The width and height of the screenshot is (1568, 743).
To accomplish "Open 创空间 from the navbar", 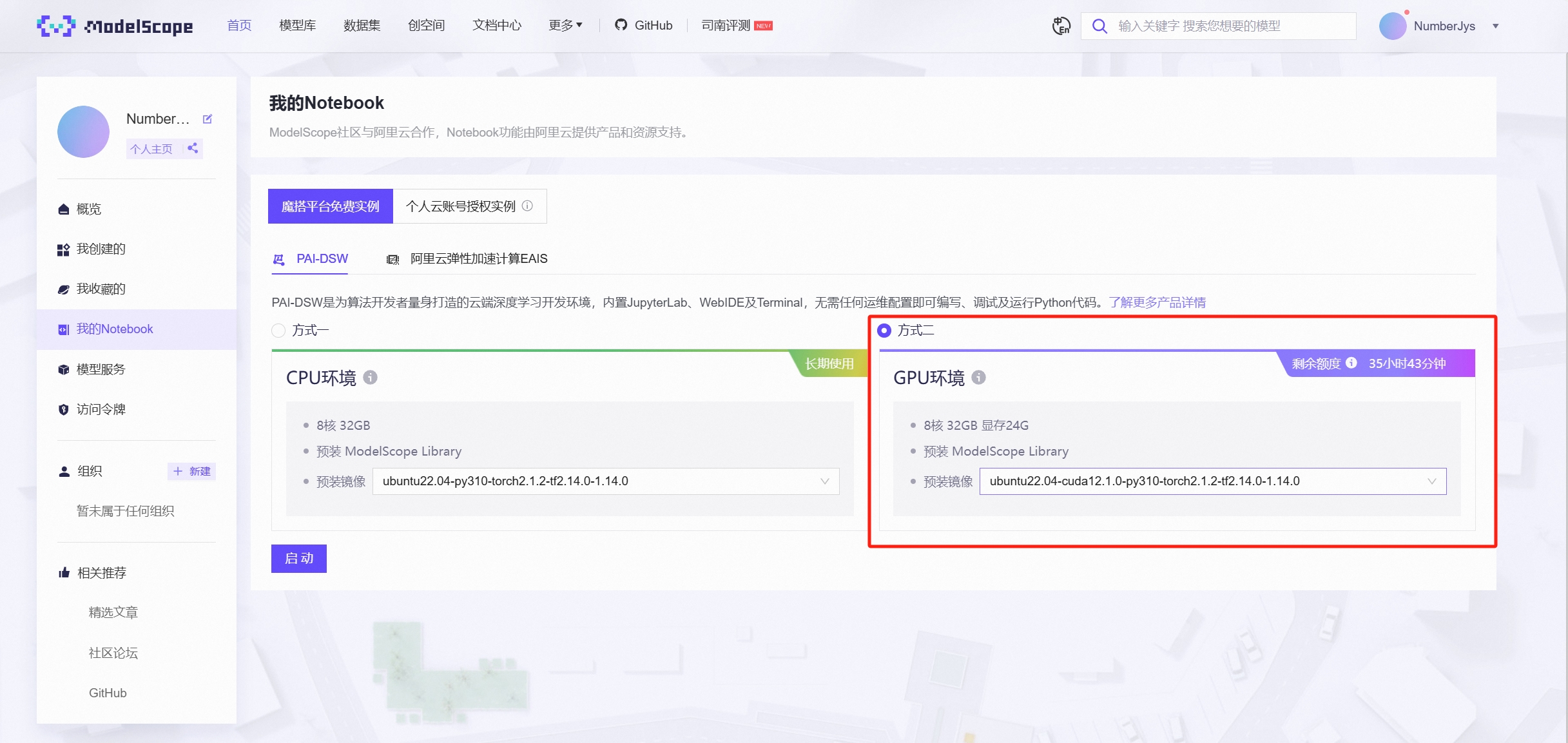I will pyautogui.click(x=427, y=25).
